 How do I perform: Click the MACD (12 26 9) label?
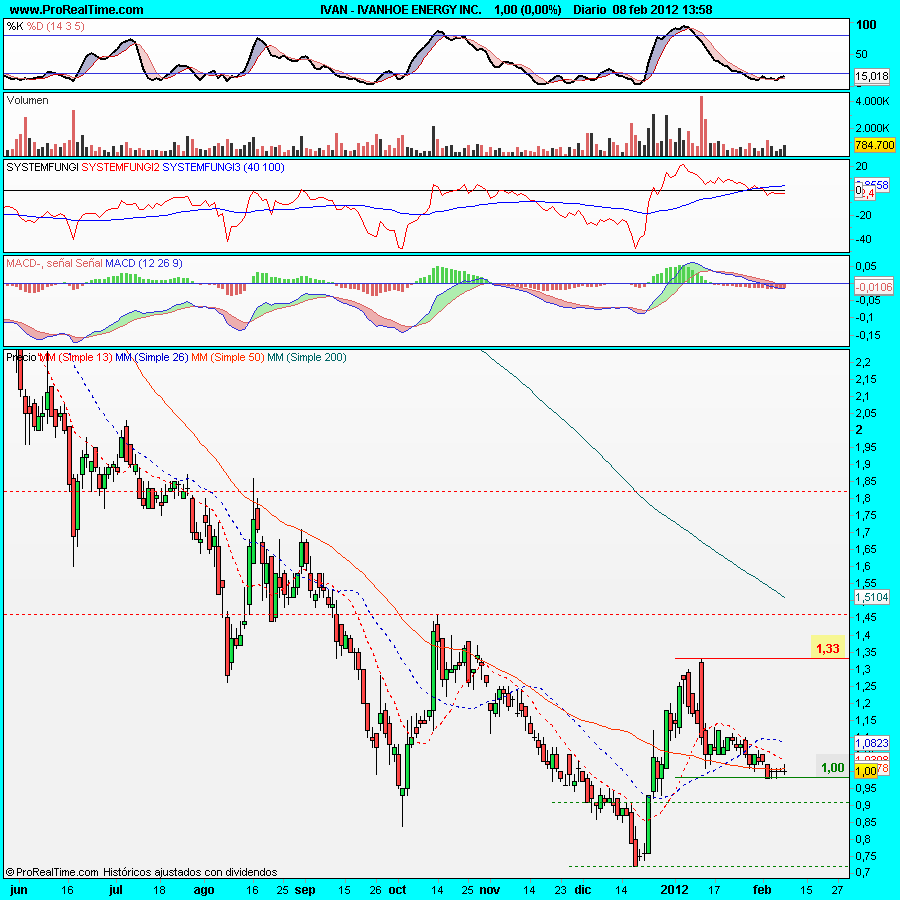point(143,263)
